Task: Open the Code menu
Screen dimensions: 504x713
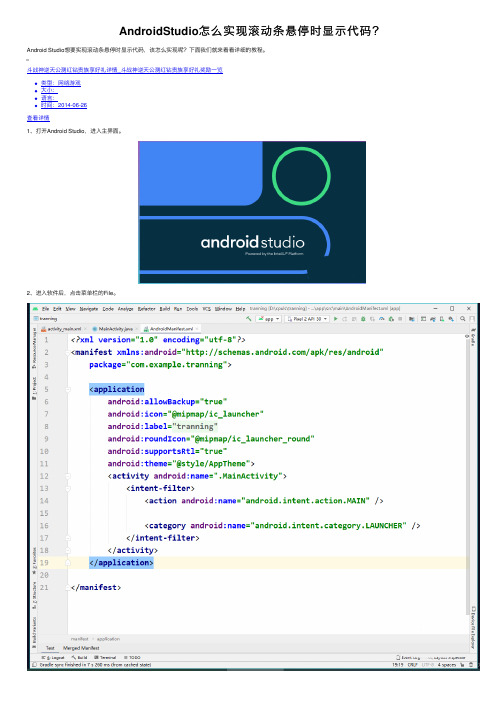Action: point(108,309)
